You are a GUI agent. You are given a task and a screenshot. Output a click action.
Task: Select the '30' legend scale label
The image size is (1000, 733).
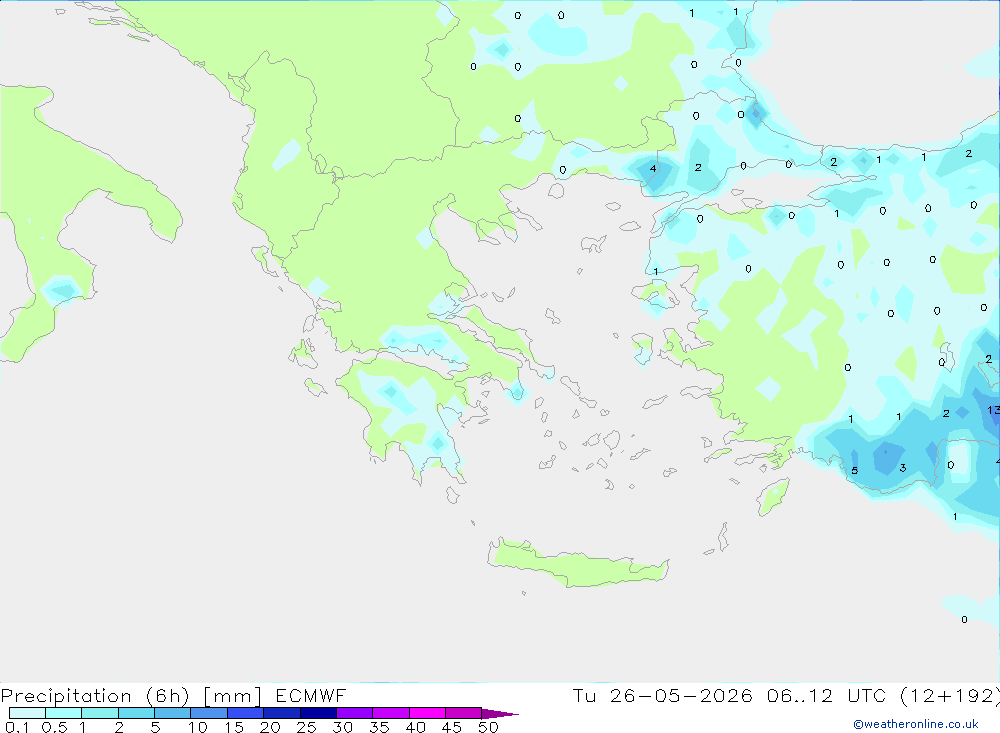pos(343,727)
